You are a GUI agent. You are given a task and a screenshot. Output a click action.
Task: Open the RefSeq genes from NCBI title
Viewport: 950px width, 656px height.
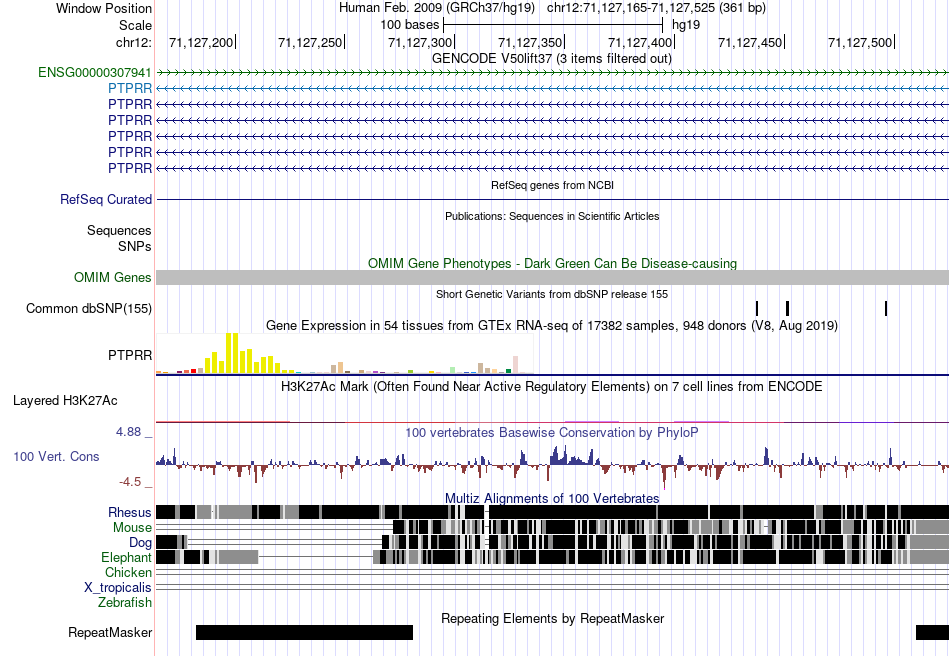coord(552,185)
